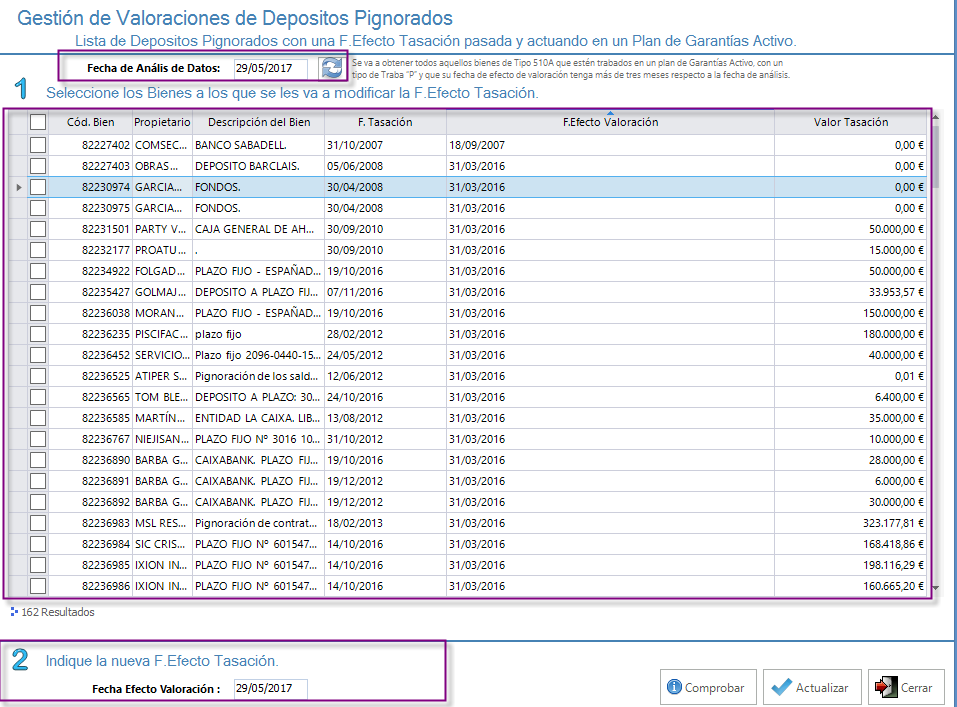The image size is (957, 707).
Task: Check the row for bien 82236767
Action: tap(38, 439)
